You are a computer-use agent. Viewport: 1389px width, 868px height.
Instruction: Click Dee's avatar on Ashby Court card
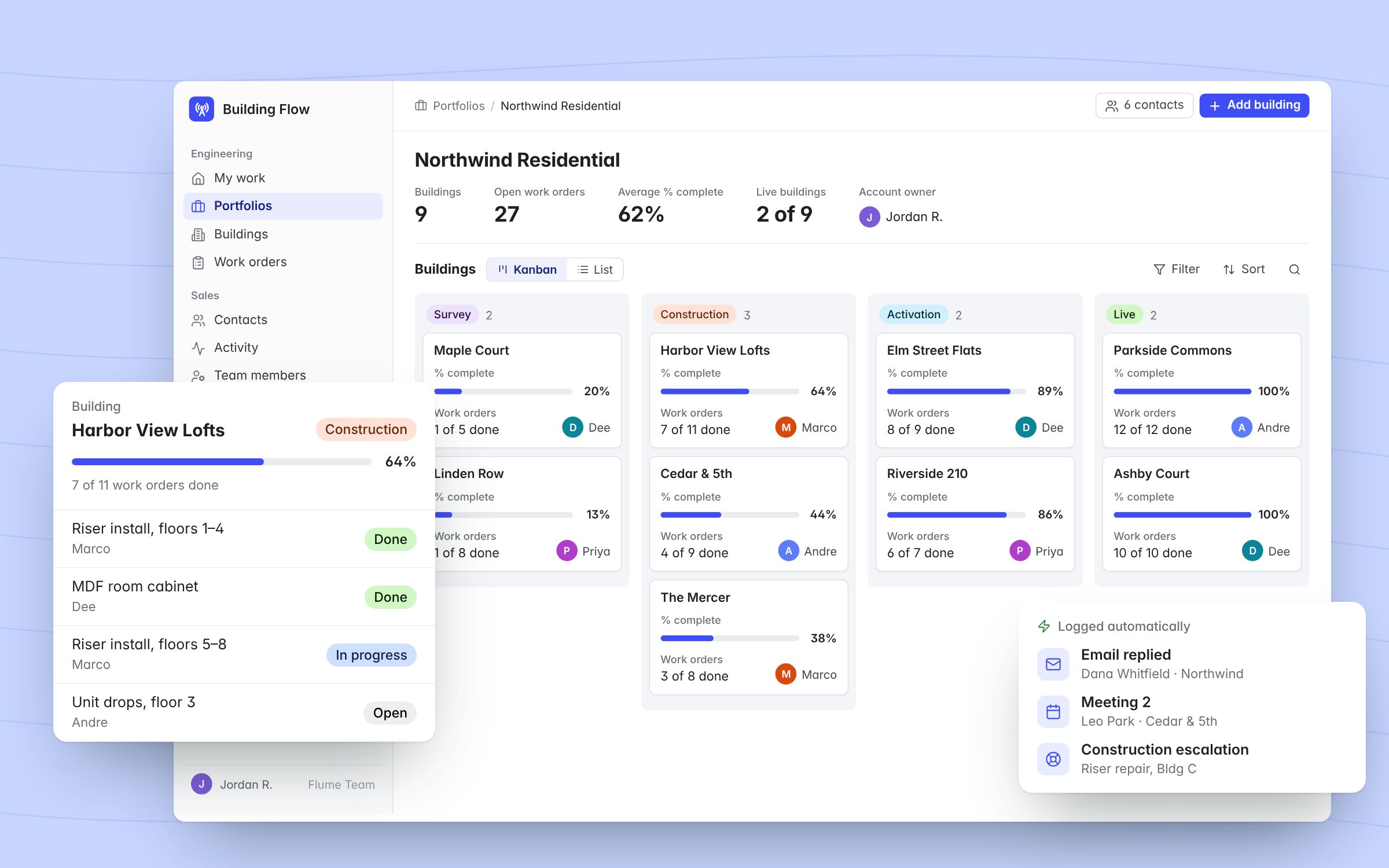pos(1252,551)
